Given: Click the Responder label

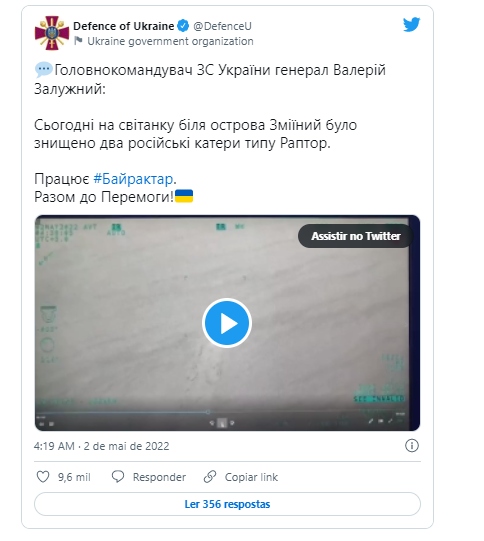Looking at the screenshot, I should [x=159, y=477].
